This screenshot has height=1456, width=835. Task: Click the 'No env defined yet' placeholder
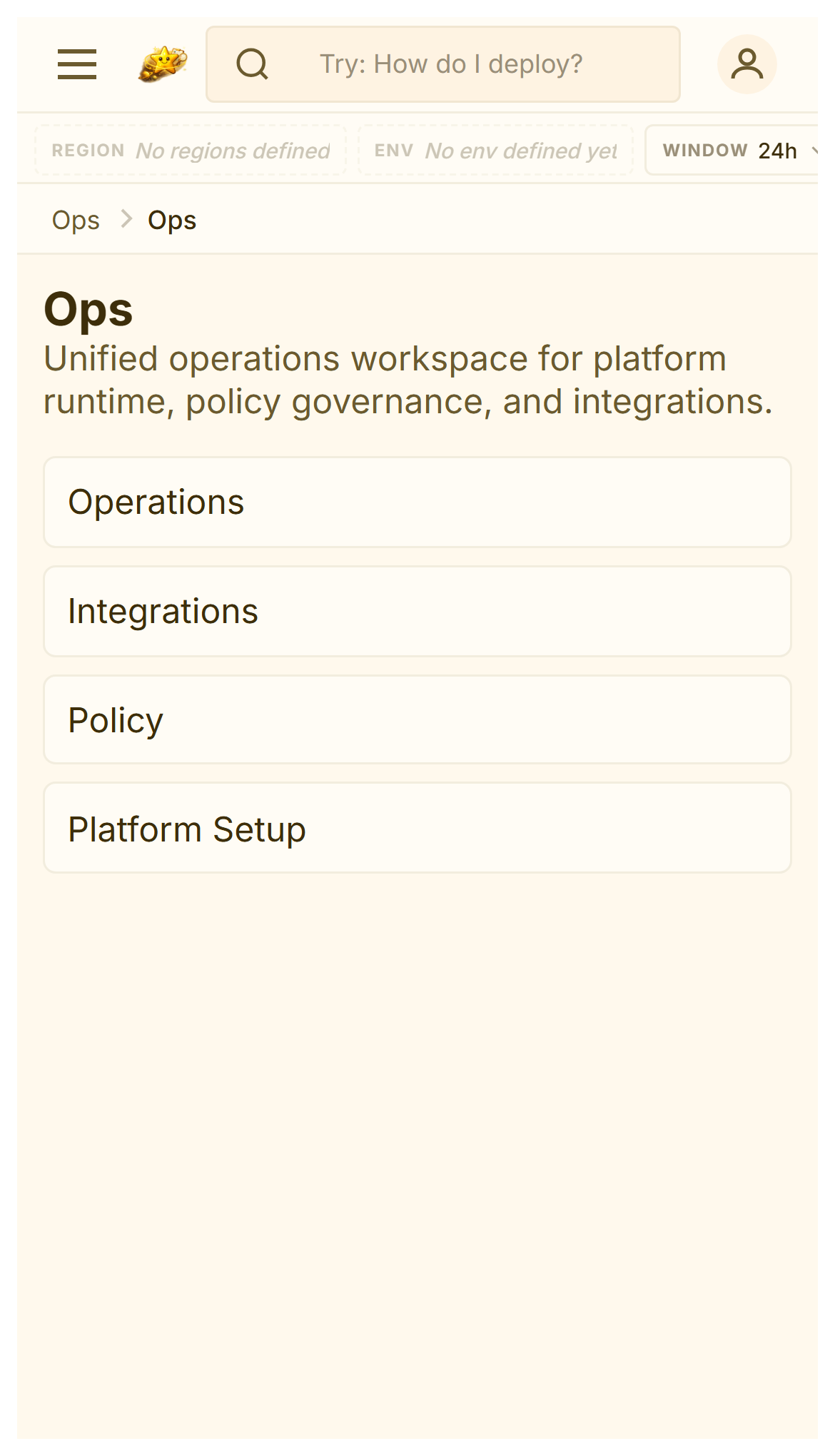point(521,151)
